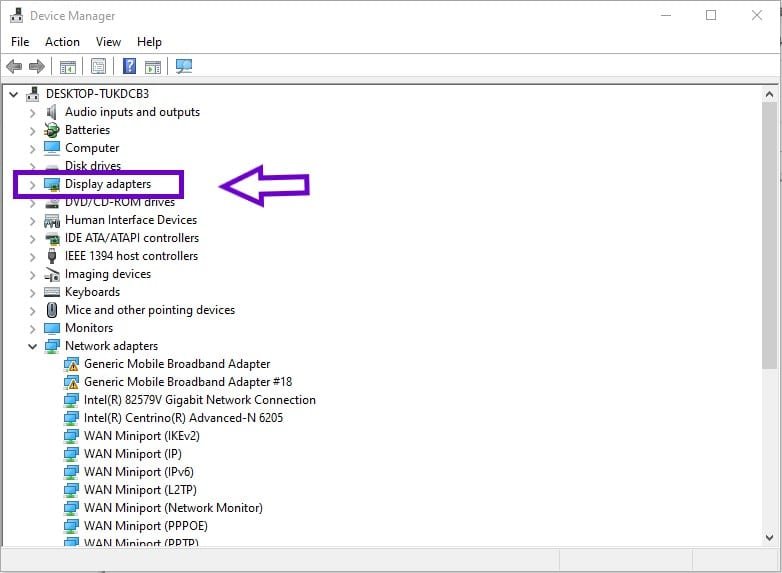
Task: Select the Display adapters label
Action: pos(108,184)
